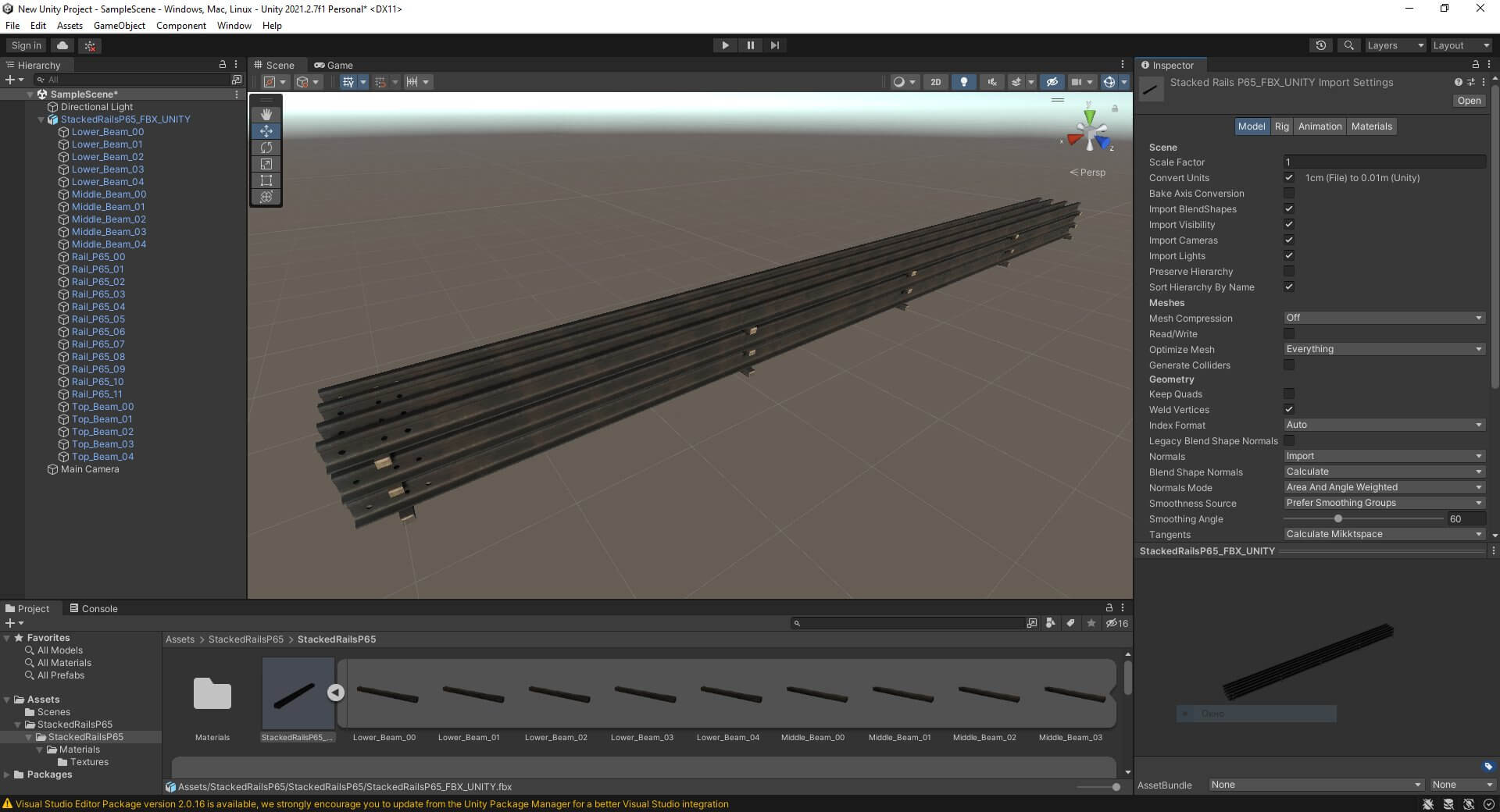This screenshot has height=812, width=1500.
Task: Toggle the Import Cameras checkbox
Action: (x=1289, y=240)
